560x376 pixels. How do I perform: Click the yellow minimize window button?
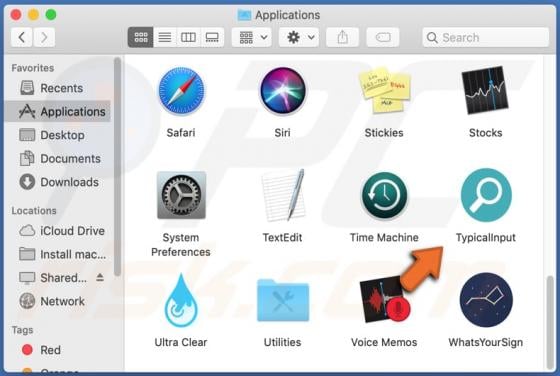[34, 15]
